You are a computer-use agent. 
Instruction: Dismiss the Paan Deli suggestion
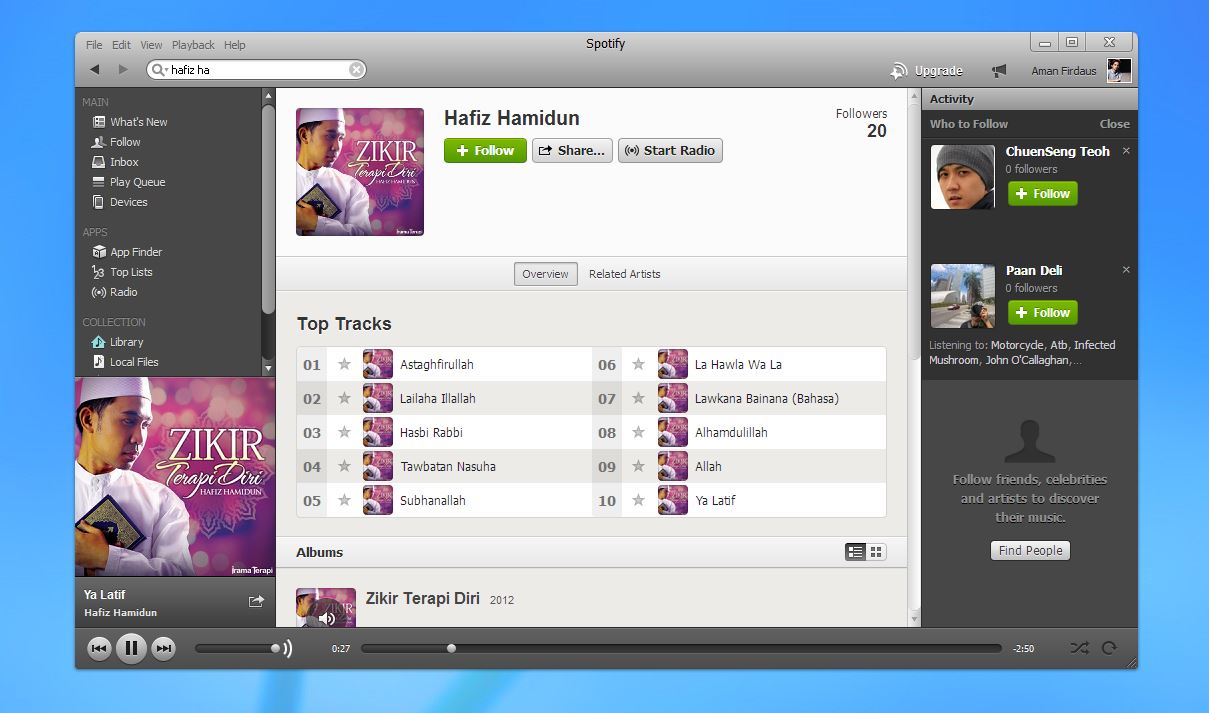(1126, 270)
